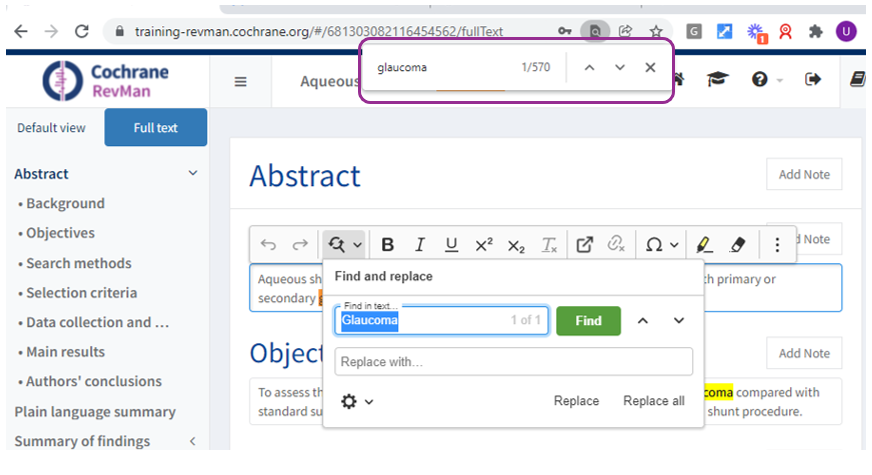The height and width of the screenshot is (475, 872).
Task: Toggle bold formatting in editor toolbar
Action: (388, 245)
